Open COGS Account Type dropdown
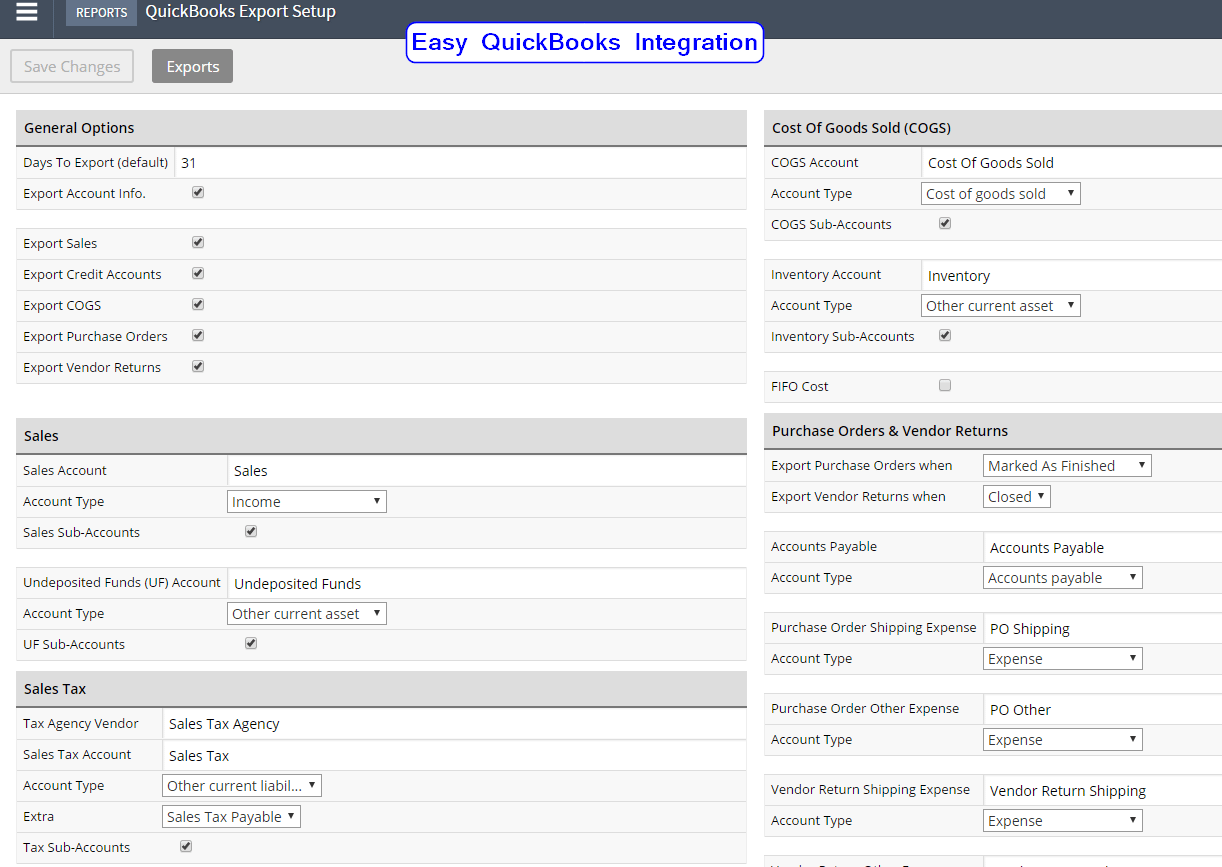This screenshot has width=1222, height=867. click(1001, 194)
